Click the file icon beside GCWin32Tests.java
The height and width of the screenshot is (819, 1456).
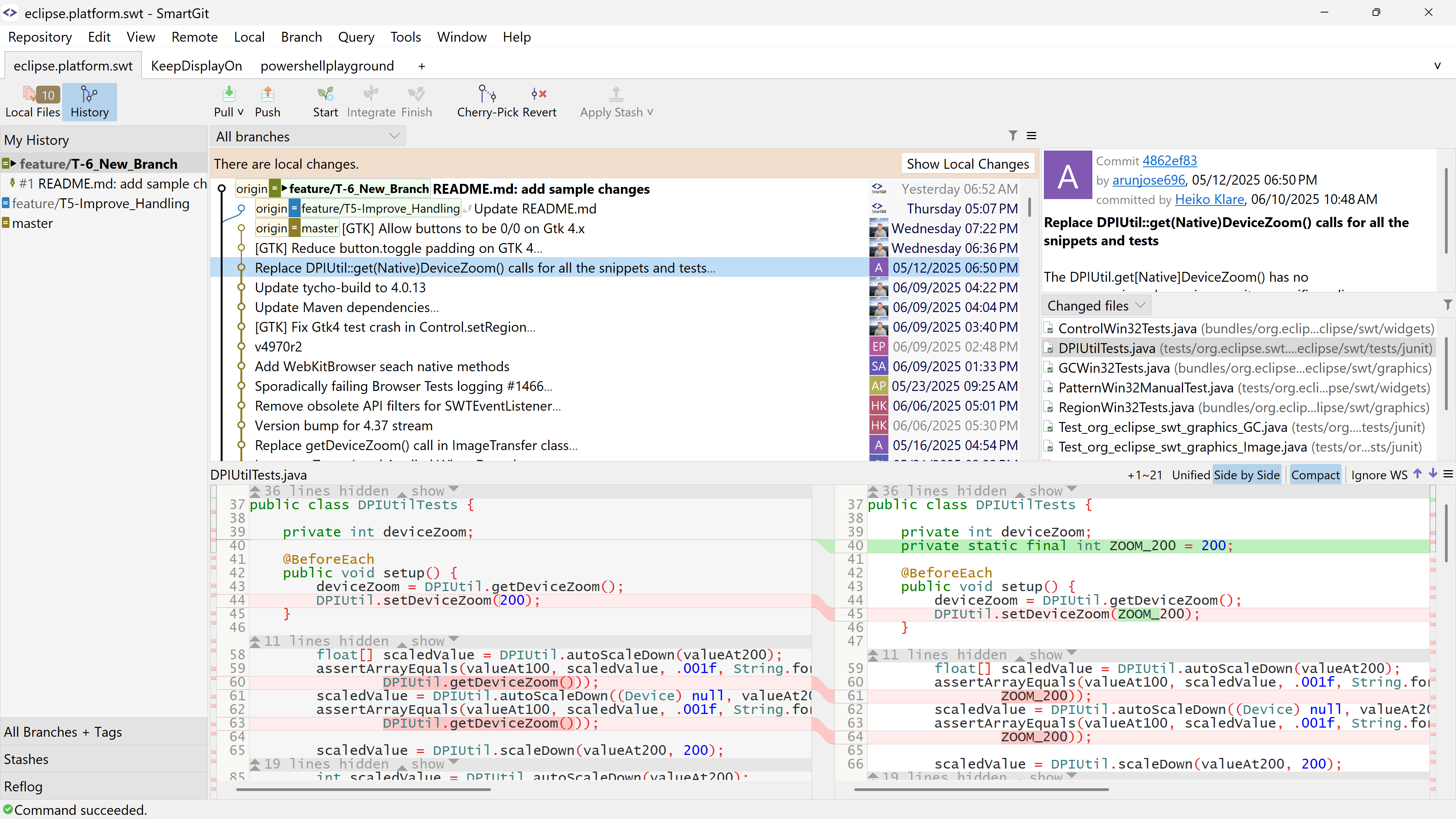[1049, 369]
